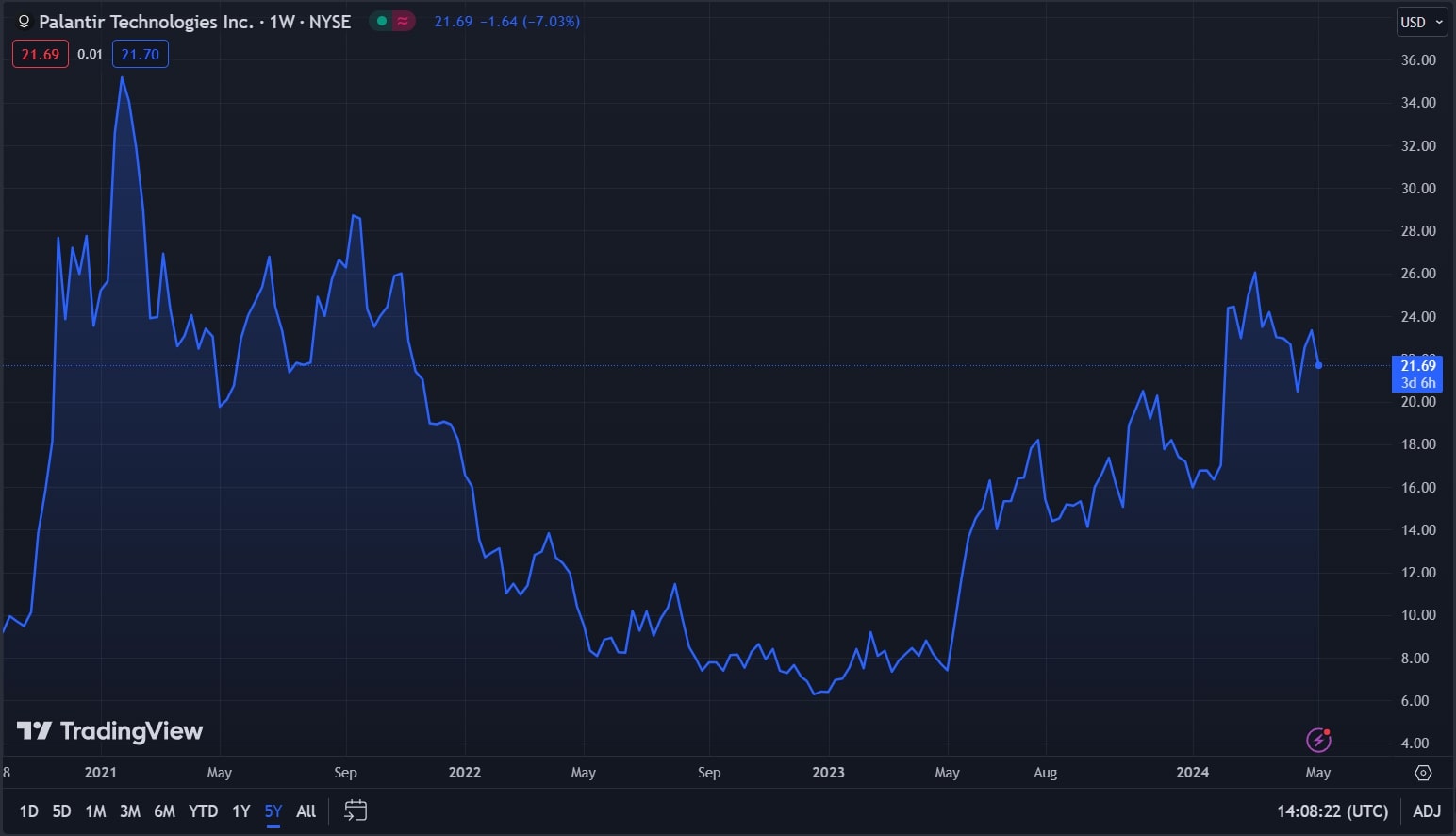Click the UTC clock time 14:08:22

[1332, 811]
